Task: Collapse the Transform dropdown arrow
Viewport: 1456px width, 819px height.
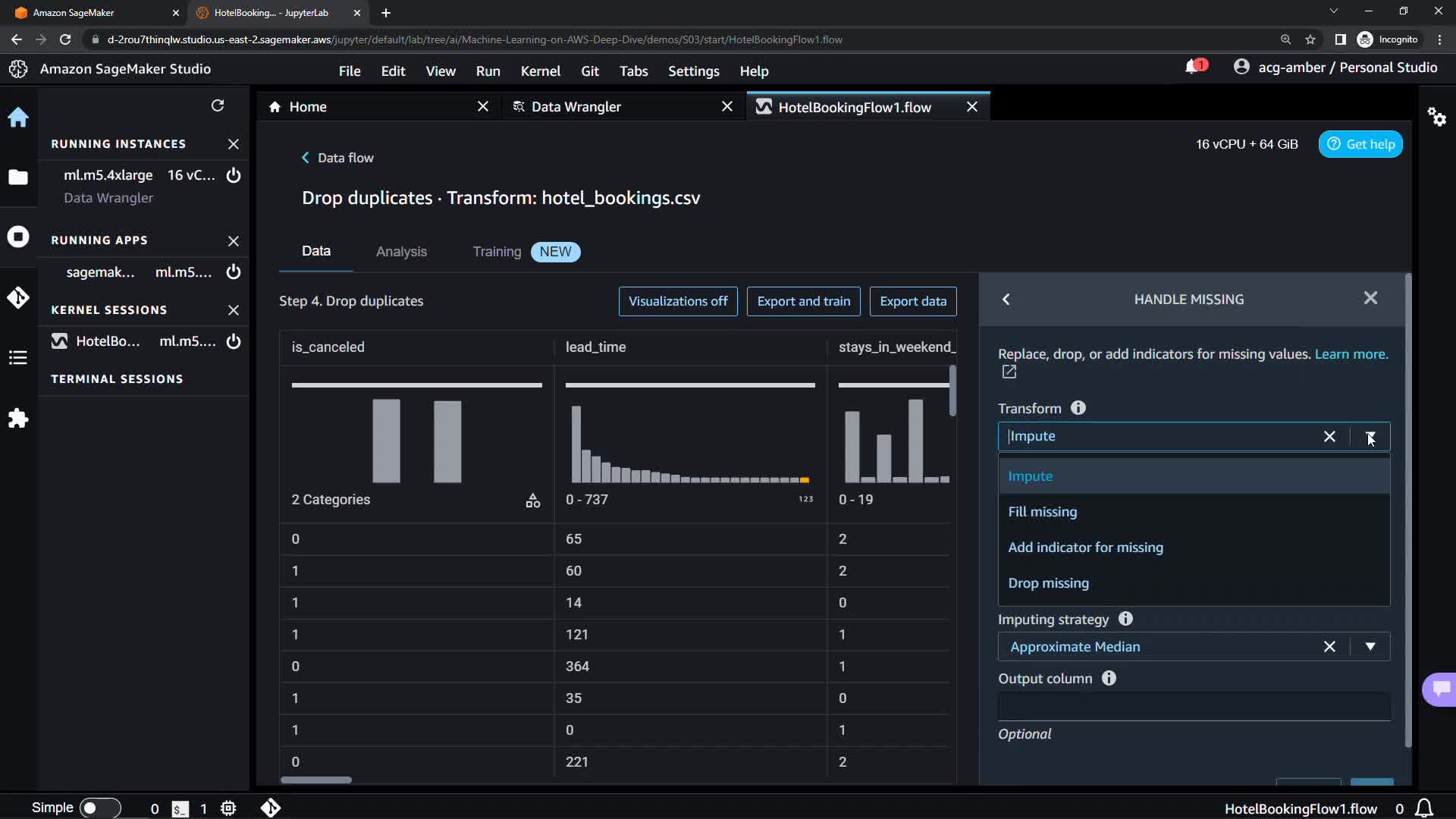Action: click(1370, 437)
